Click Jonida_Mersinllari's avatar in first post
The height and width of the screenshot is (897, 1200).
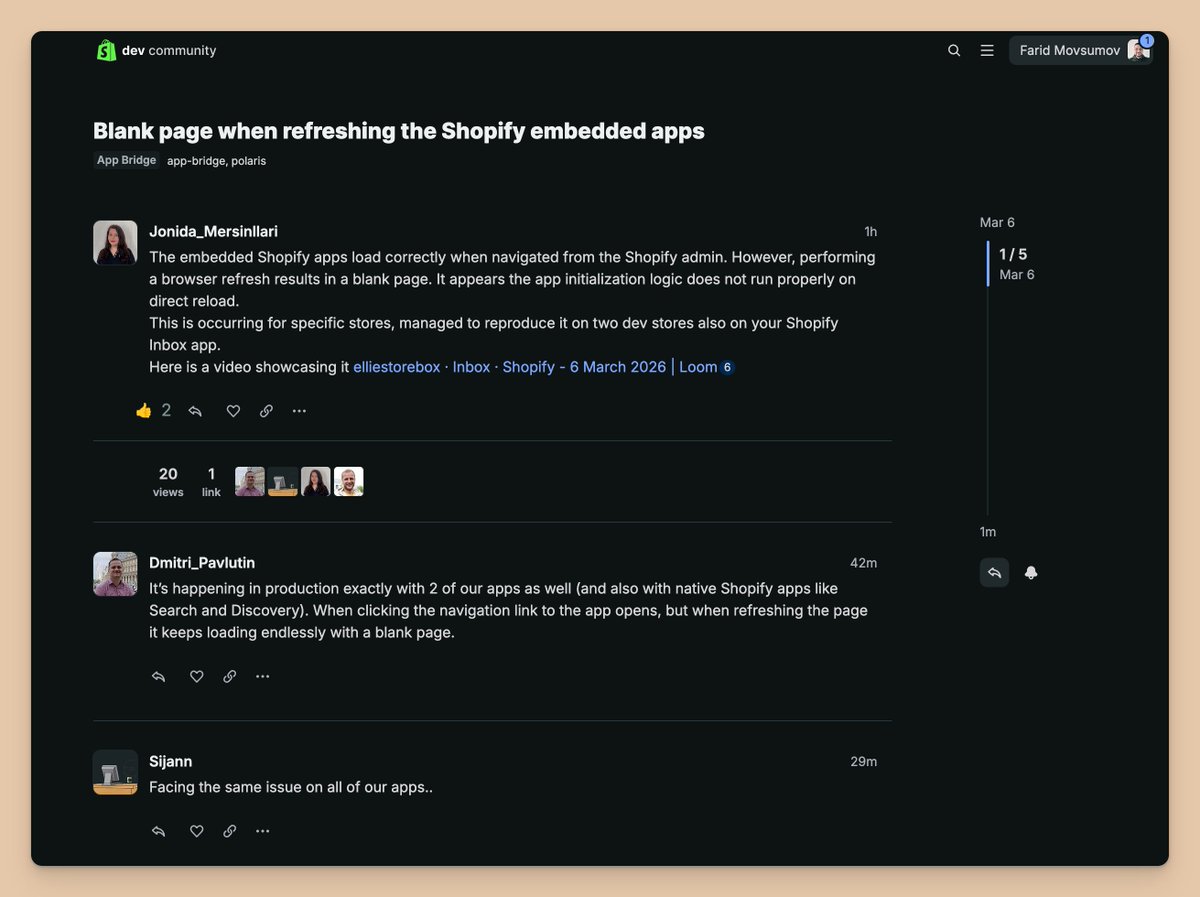point(115,242)
